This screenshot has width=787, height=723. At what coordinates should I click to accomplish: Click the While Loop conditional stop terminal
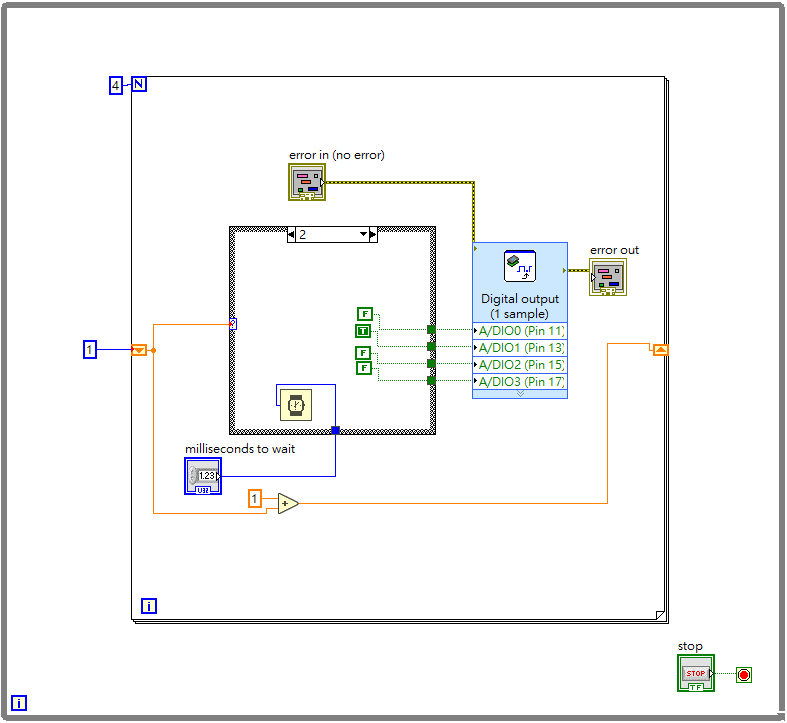pyautogui.click(x=744, y=675)
